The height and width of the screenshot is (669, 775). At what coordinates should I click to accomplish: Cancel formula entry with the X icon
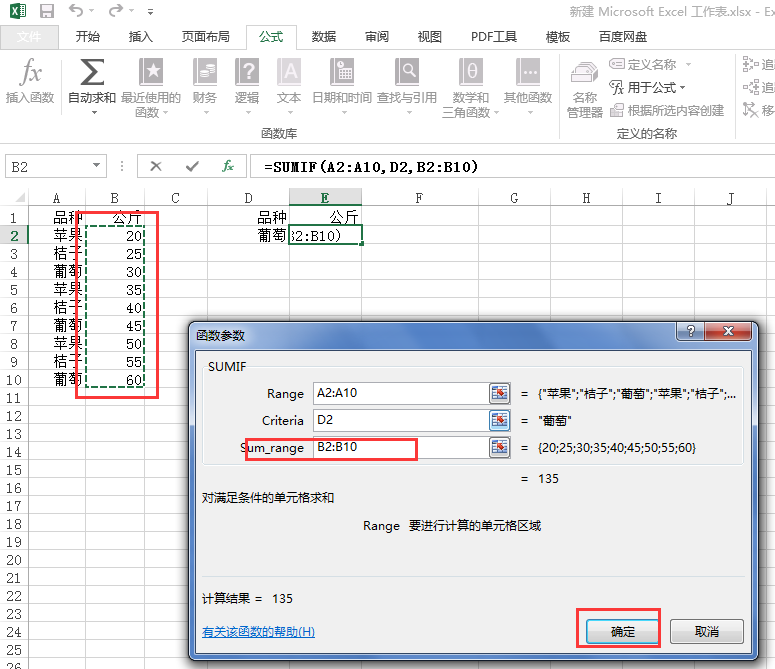pyautogui.click(x=156, y=167)
